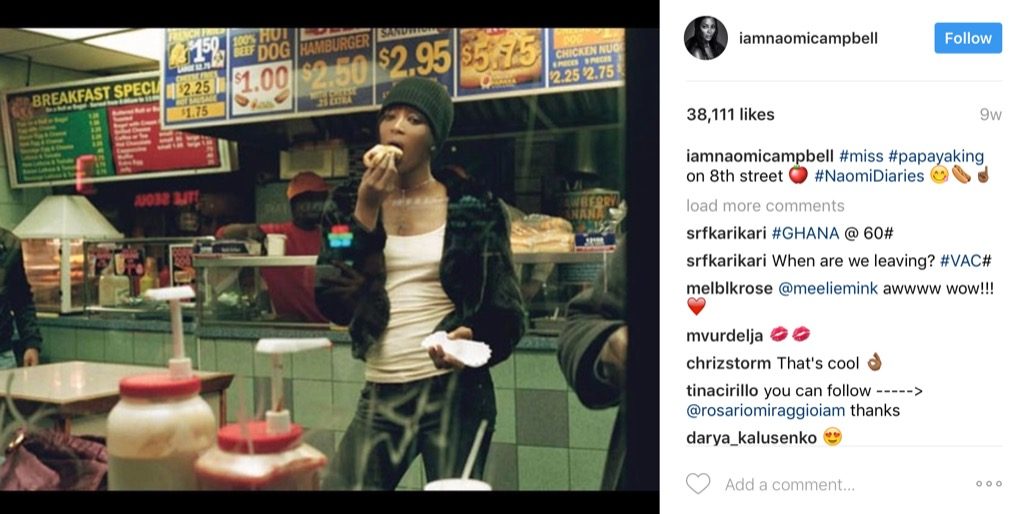This screenshot has width=1024, height=514.
Task: Open the #miss hashtag link
Action: [861, 157]
